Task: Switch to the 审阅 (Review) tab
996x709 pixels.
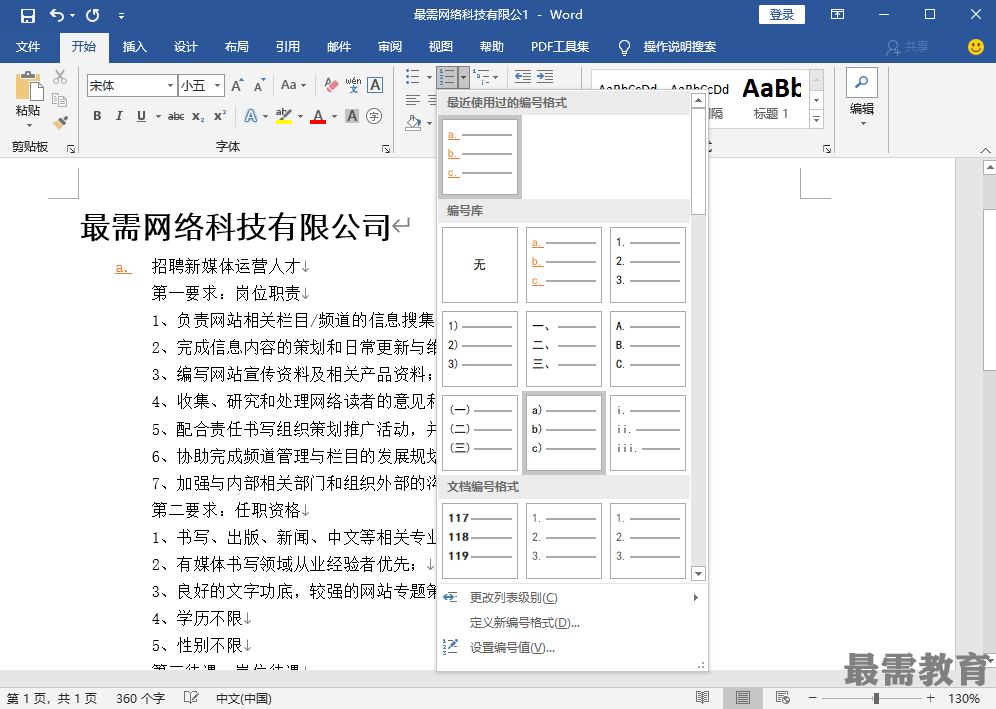Action: tap(389, 46)
